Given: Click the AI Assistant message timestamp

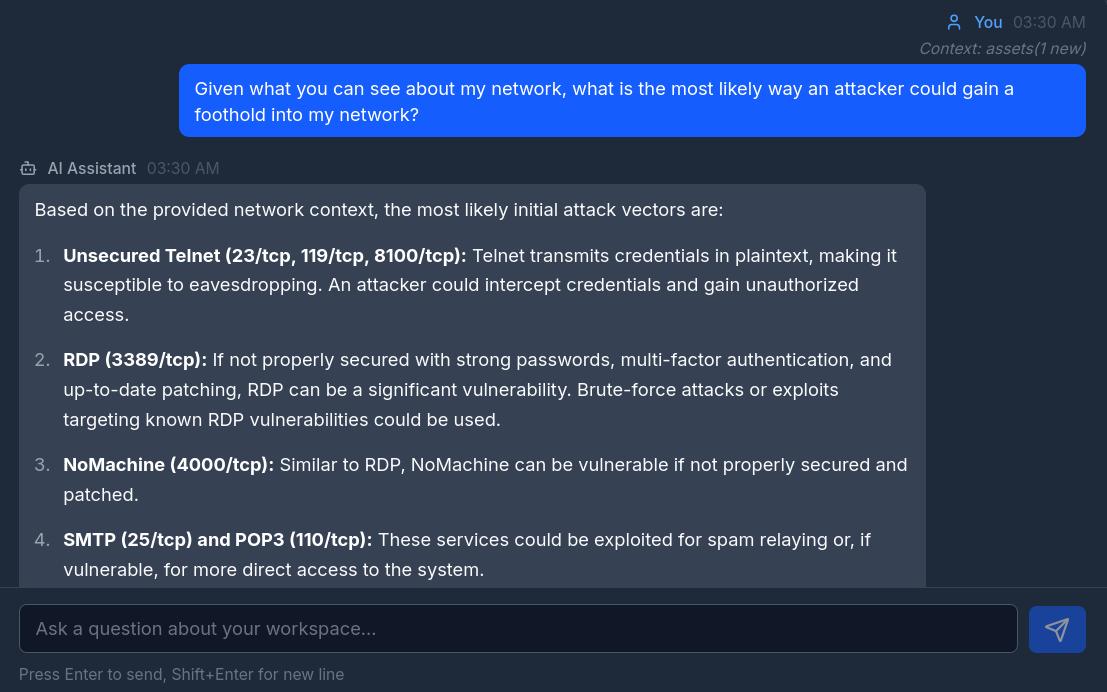Looking at the screenshot, I should pyautogui.click(x=183, y=168).
